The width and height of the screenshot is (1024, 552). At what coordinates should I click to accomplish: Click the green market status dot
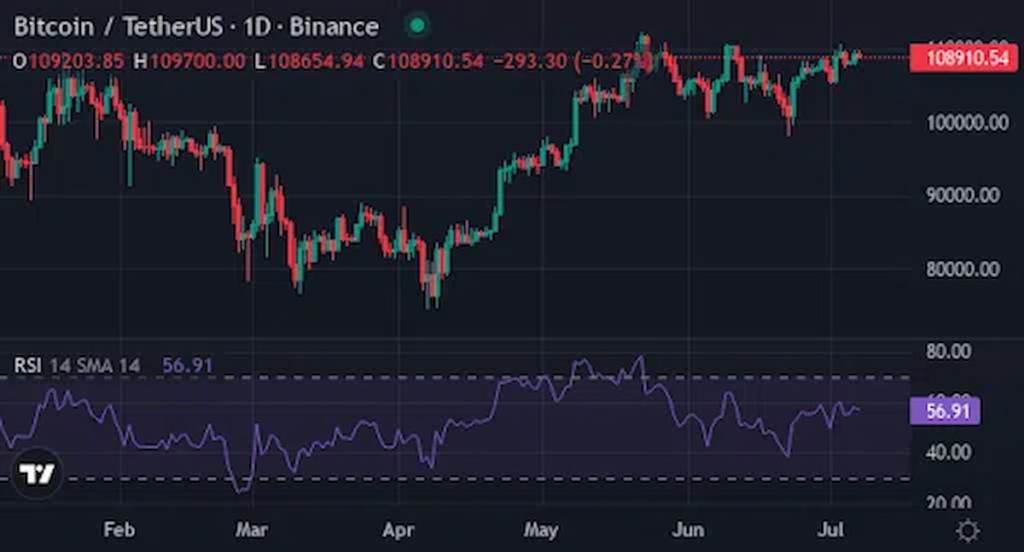point(417,26)
